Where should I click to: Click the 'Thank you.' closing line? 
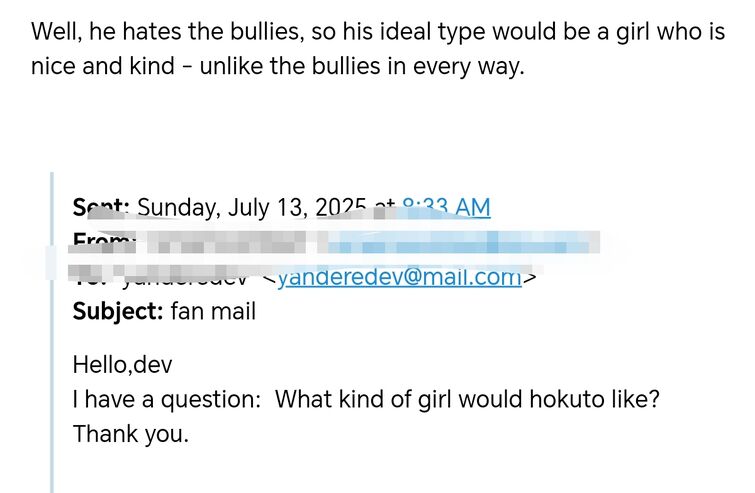click(130, 434)
